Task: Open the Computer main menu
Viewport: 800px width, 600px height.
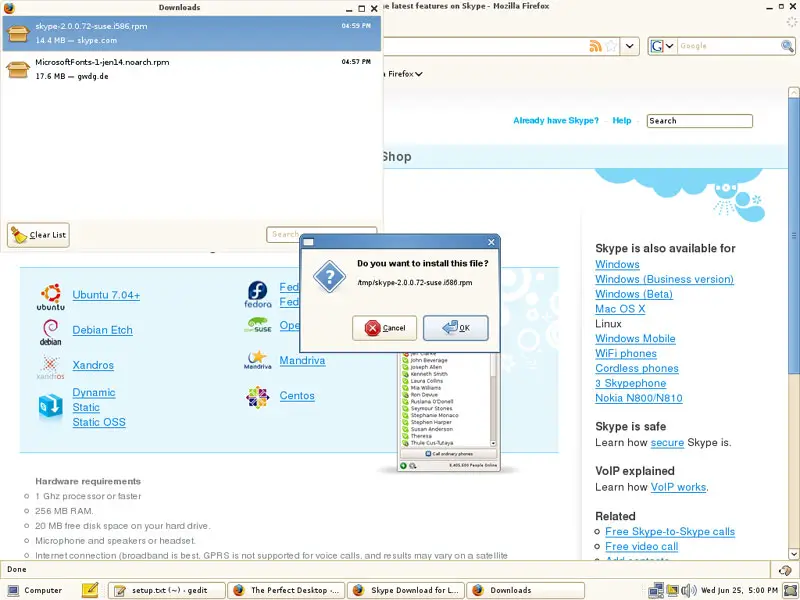Action: (37, 590)
